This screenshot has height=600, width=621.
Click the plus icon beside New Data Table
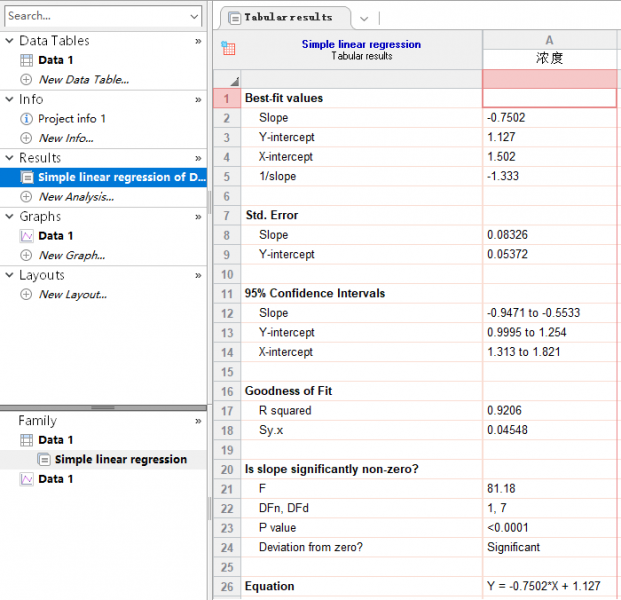coord(26,80)
